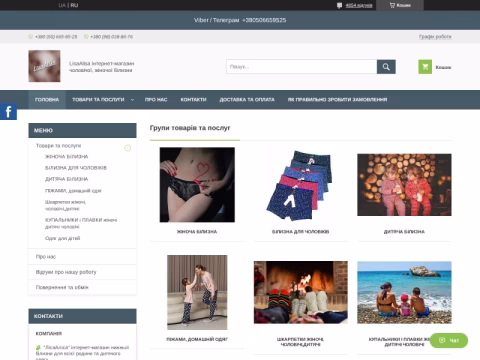Open Facebook page via side icon
This screenshot has height=360, width=480.
click(x=8, y=112)
